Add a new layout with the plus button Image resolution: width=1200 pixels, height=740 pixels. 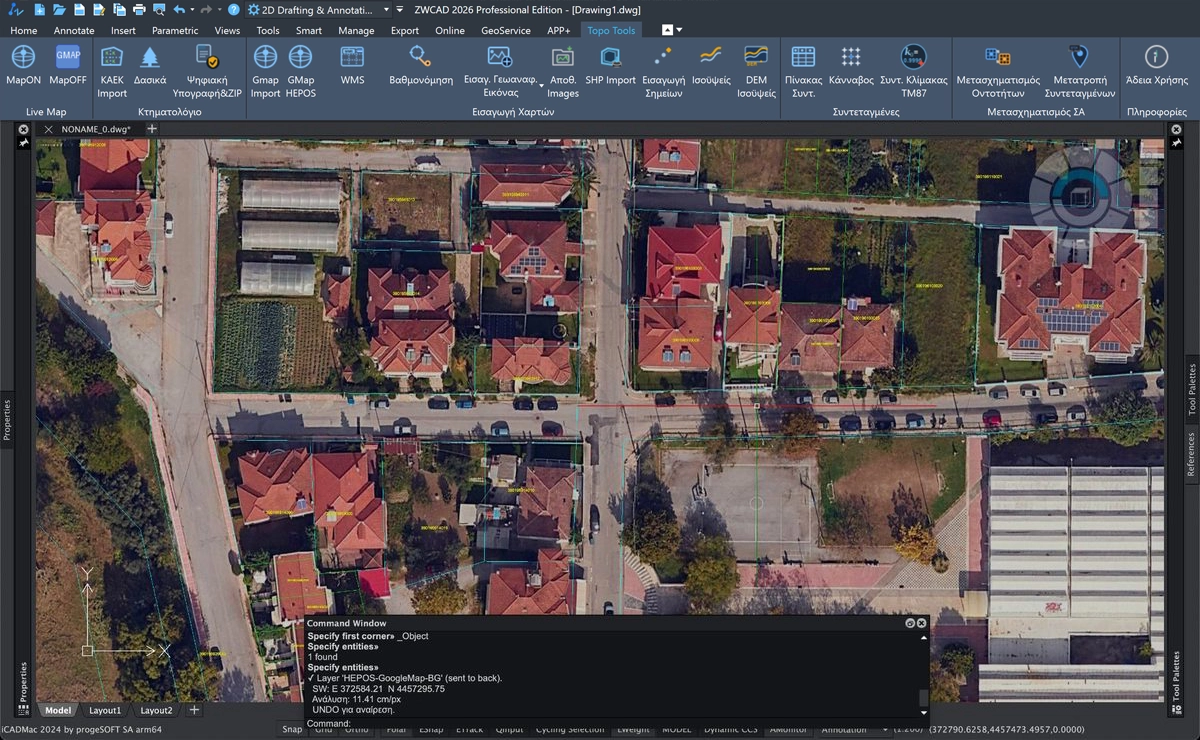tap(195, 710)
